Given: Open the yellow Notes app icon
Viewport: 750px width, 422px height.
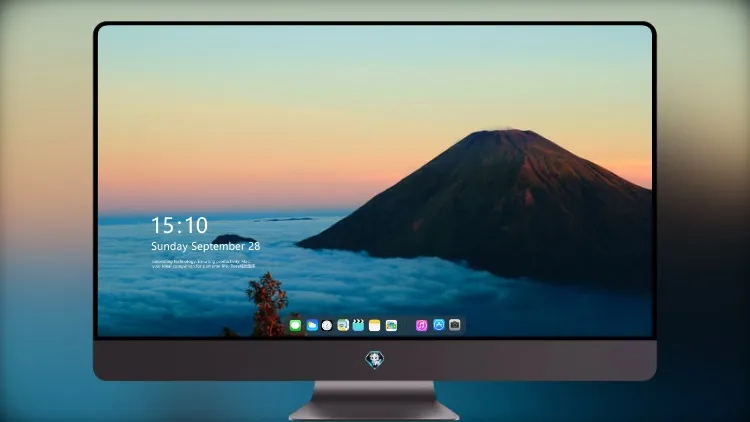Looking at the screenshot, I should 375,325.
